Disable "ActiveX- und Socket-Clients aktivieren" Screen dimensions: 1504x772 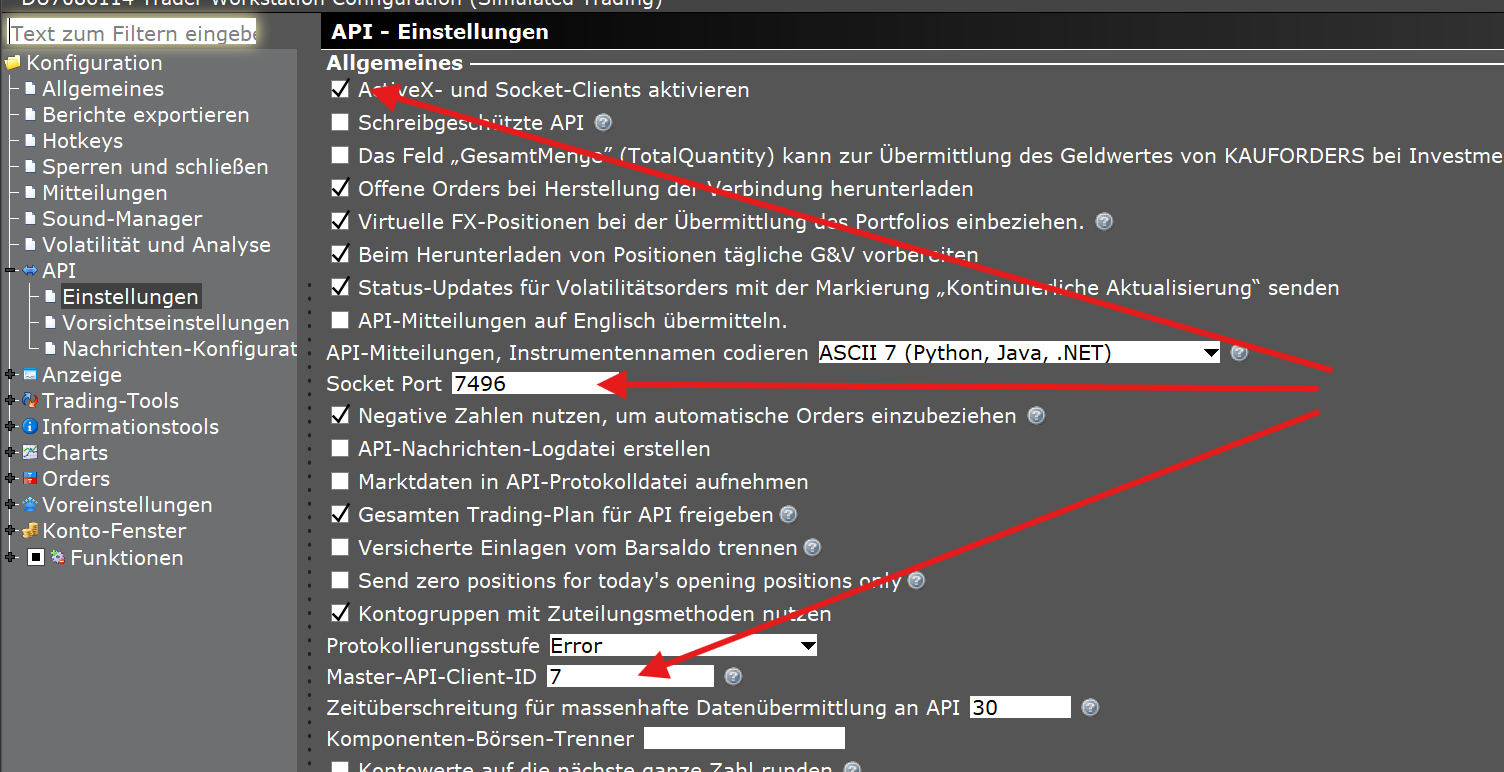click(x=340, y=89)
